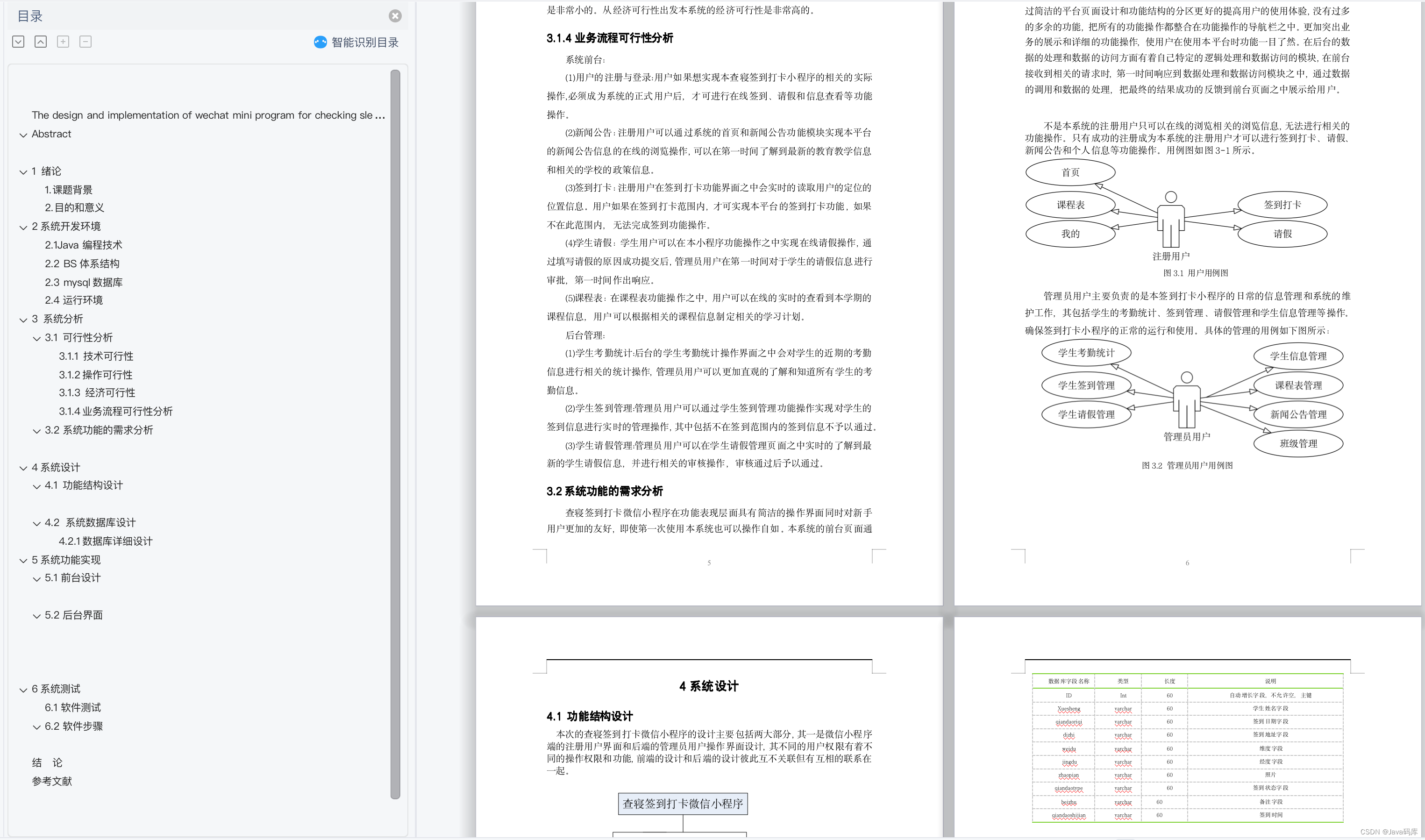Viewport: 1425px width, 840px height.
Task: Open the English title outline entry
Action: pyautogui.click(x=208, y=115)
